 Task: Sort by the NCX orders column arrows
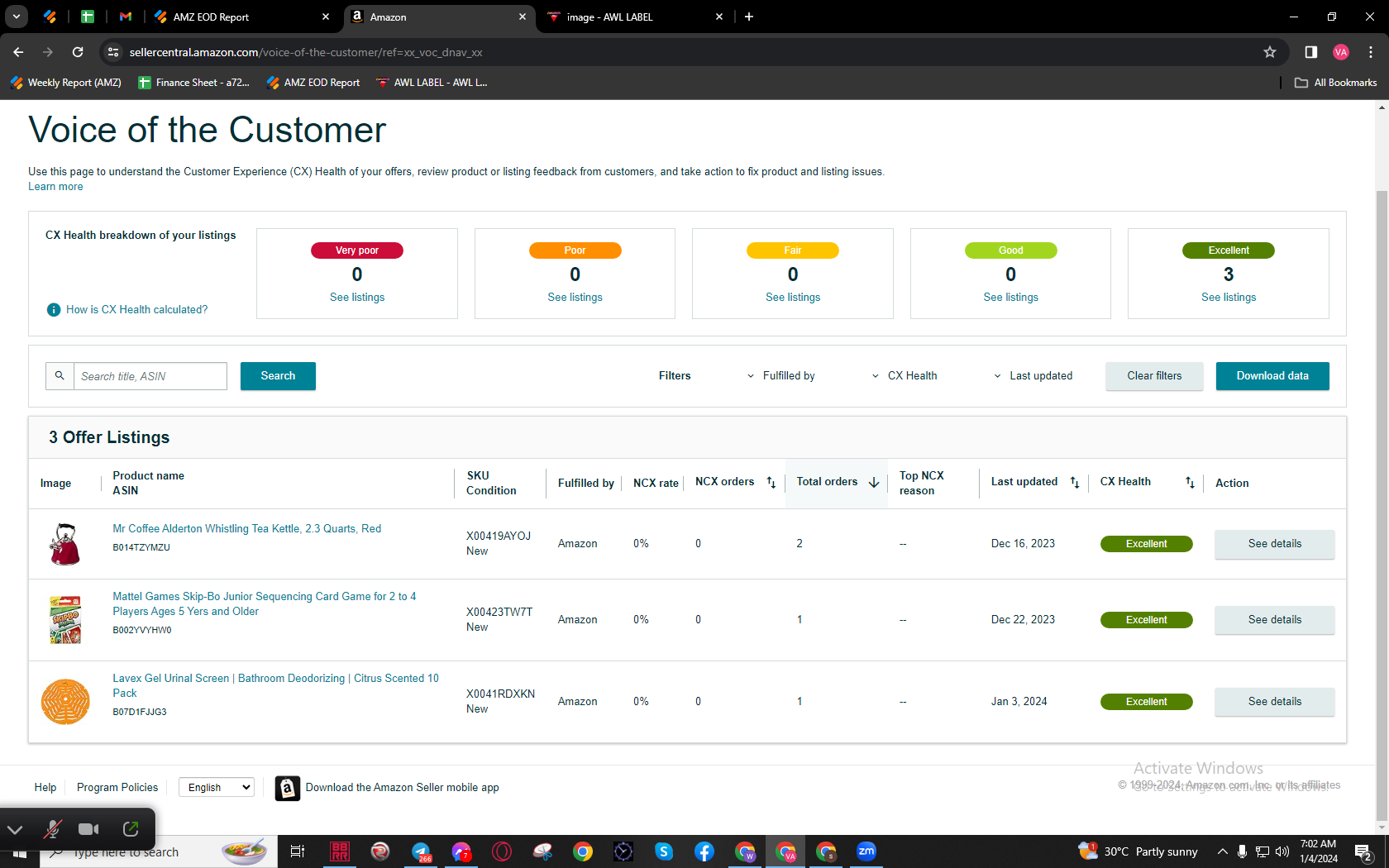[771, 483]
